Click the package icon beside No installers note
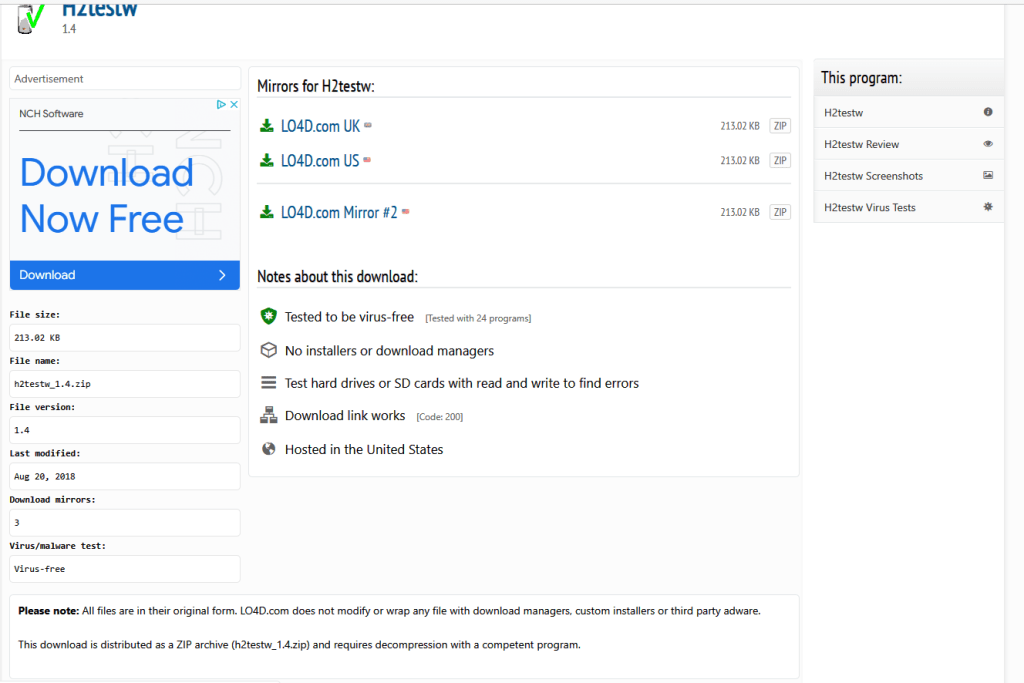Image resolution: width=1024 pixels, height=683 pixels. tap(268, 350)
